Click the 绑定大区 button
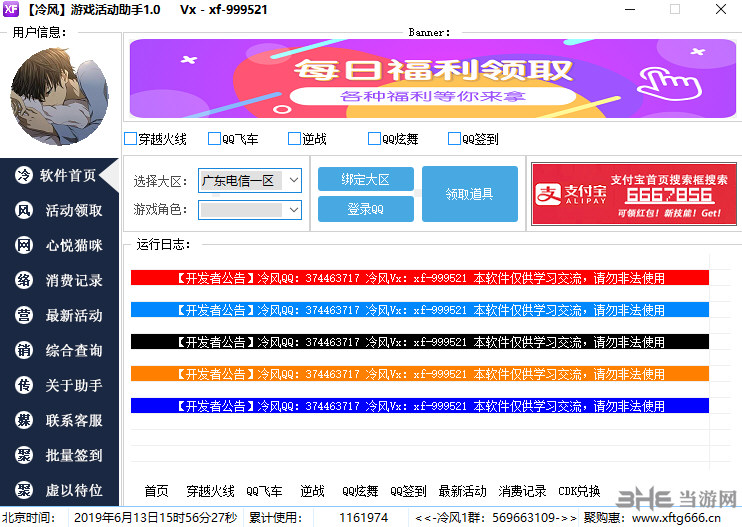The image size is (742, 527). 366,179
